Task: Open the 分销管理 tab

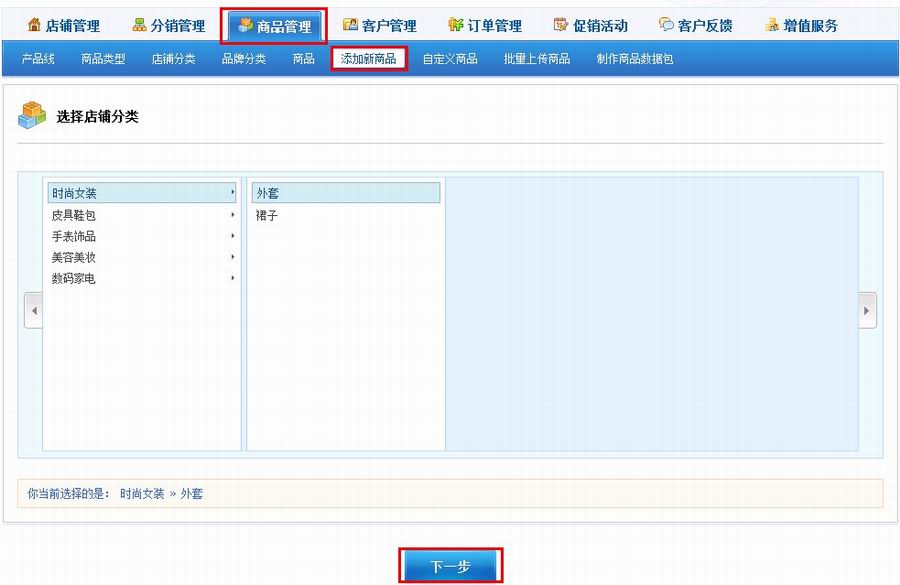Action: pyautogui.click(x=169, y=25)
